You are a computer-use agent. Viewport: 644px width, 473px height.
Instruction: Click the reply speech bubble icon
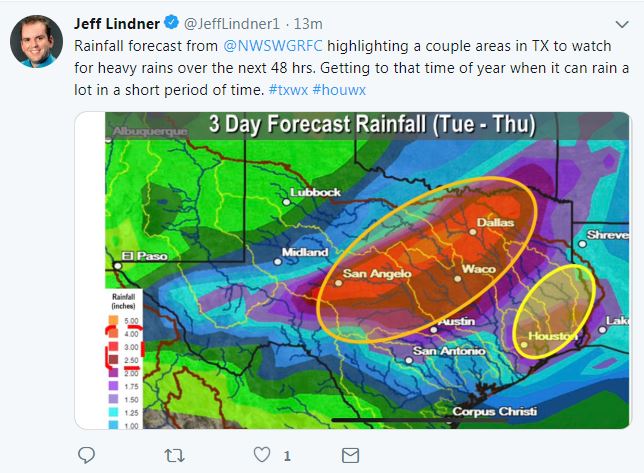click(x=86, y=455)
